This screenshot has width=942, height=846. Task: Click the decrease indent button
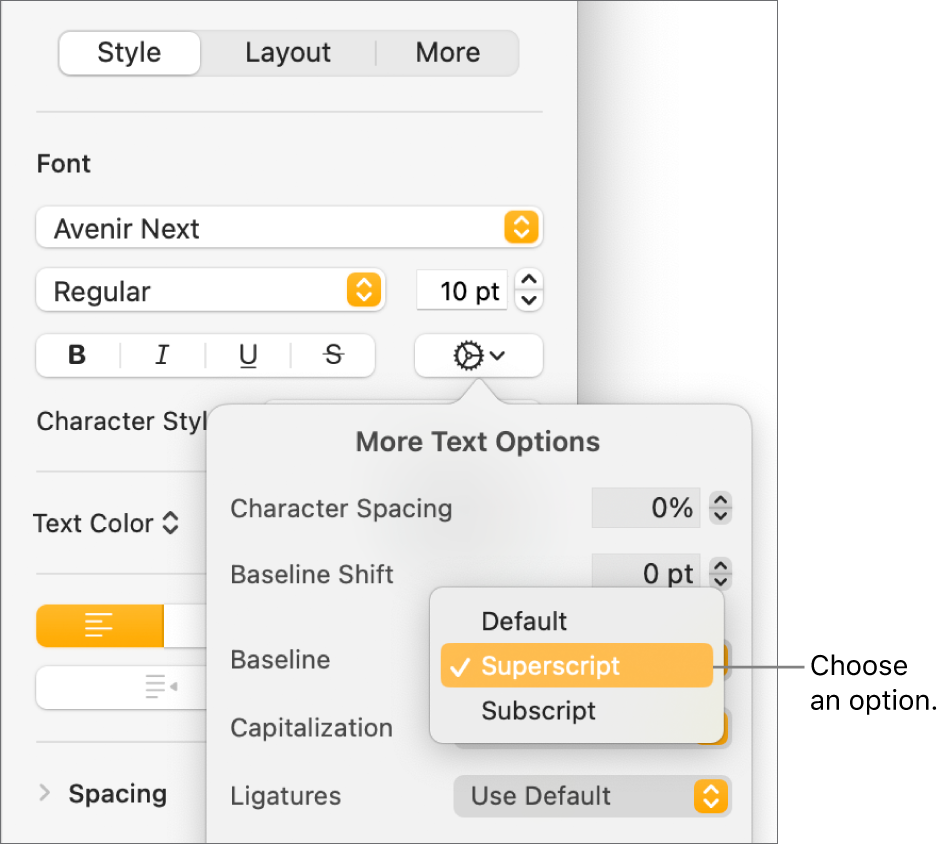pyautogui.click(x=160, y=686)
